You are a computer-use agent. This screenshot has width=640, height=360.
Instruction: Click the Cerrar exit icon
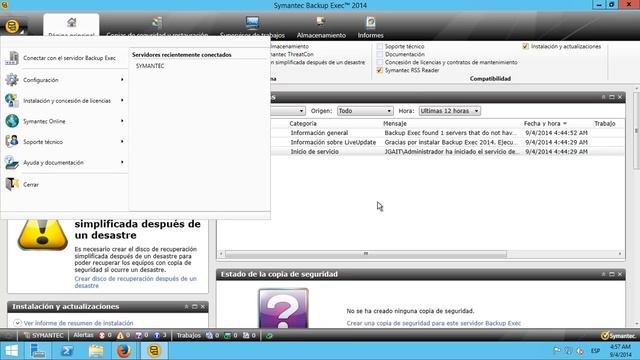coord(12,184)
